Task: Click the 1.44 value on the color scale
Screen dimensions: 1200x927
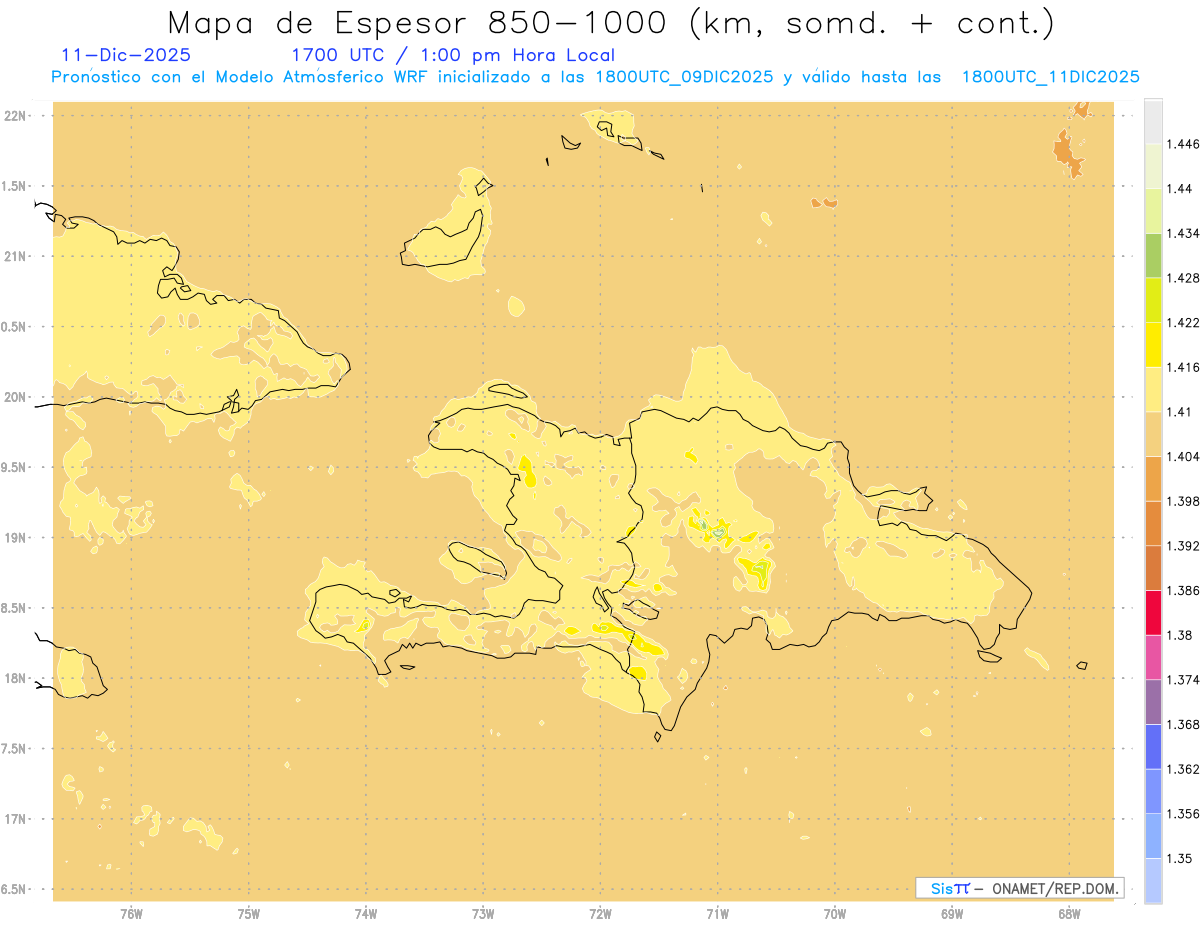Action: pyautogui.click(x=1181, y=188)
